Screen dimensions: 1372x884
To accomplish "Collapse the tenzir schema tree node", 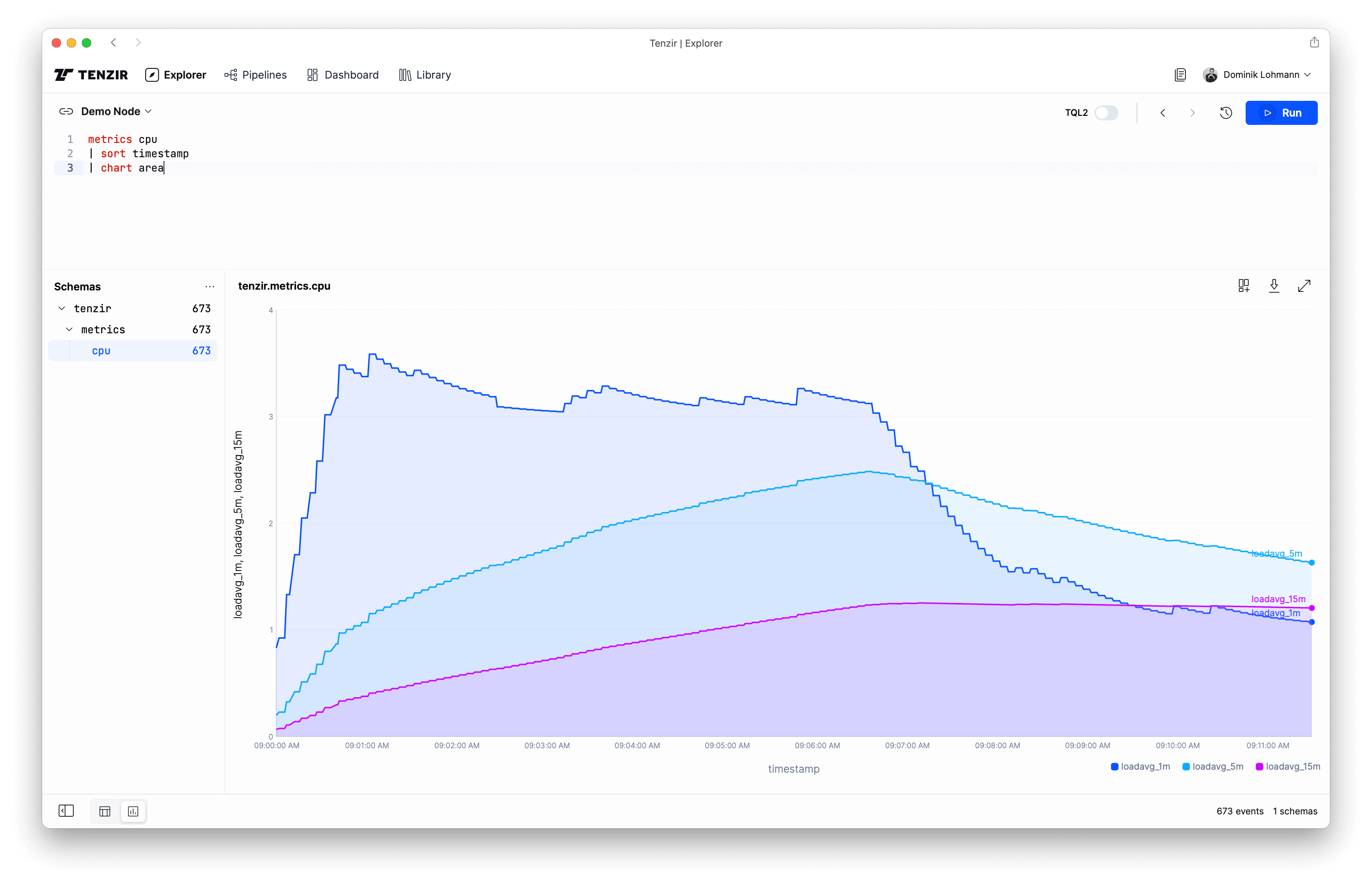I will point(62,308).
